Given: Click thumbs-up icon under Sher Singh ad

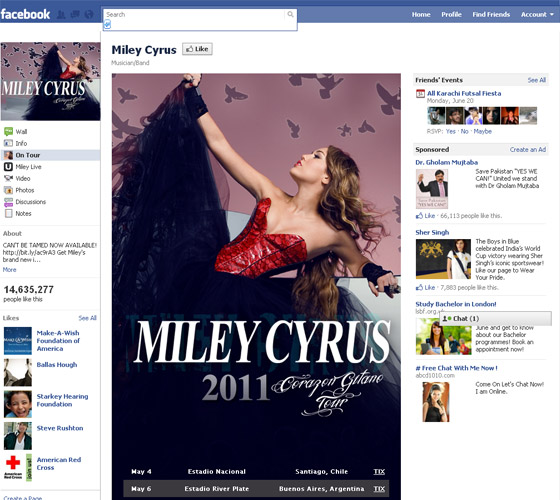Looking at the screenshot, I should pyautogui.click(x=419, y=288).
